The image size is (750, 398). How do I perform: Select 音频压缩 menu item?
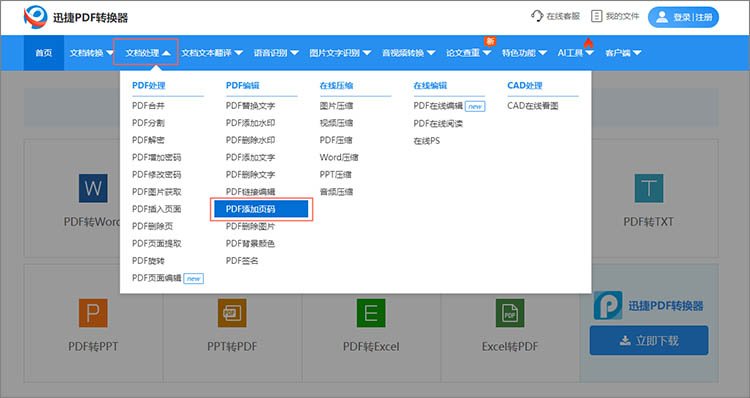coord(336,192)
